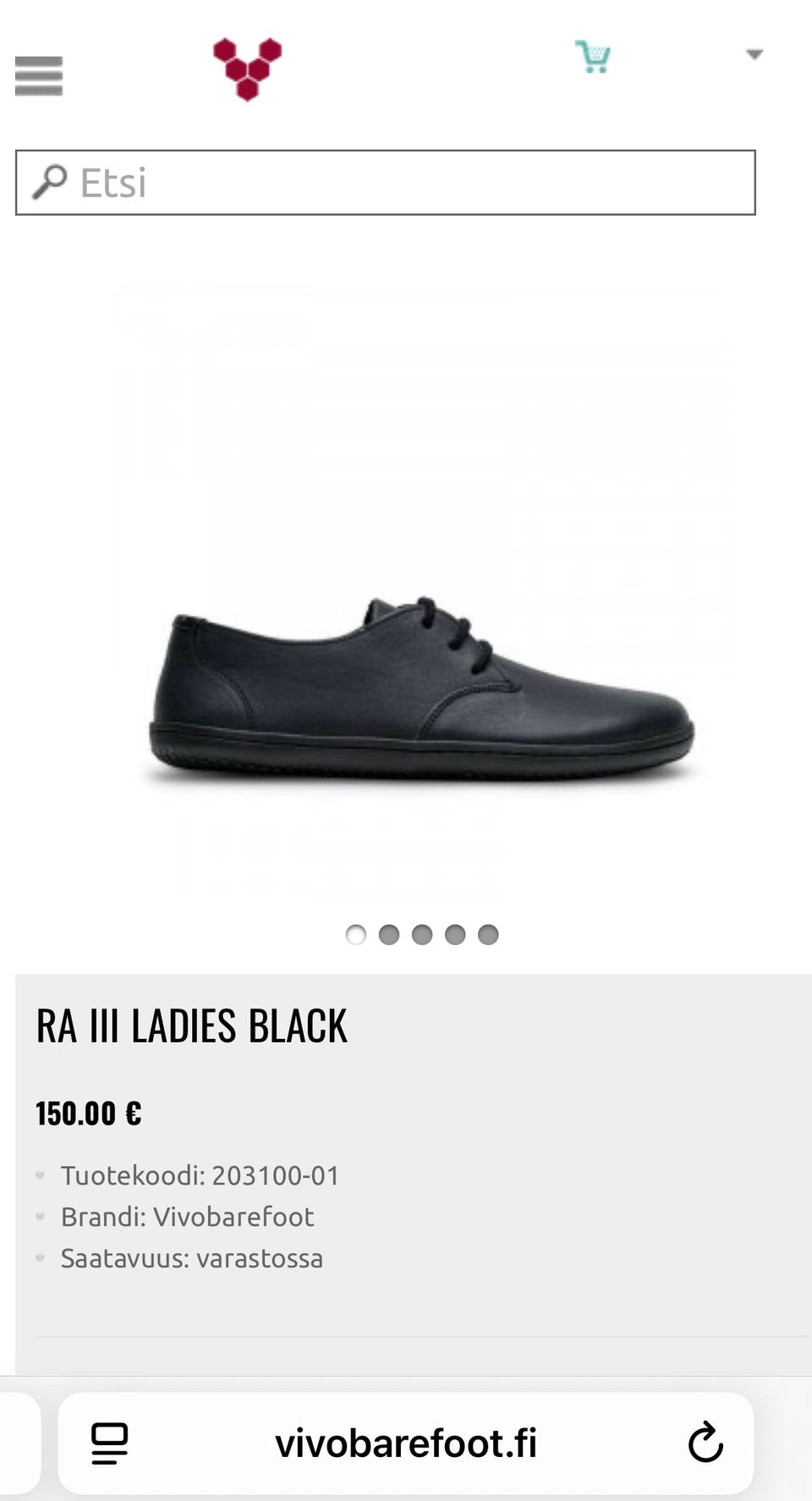Viewport: 812px width, 1501px height.
Task: Select the fifth image carousel dot
Action: pyautogui.click(x=488, y=934)
